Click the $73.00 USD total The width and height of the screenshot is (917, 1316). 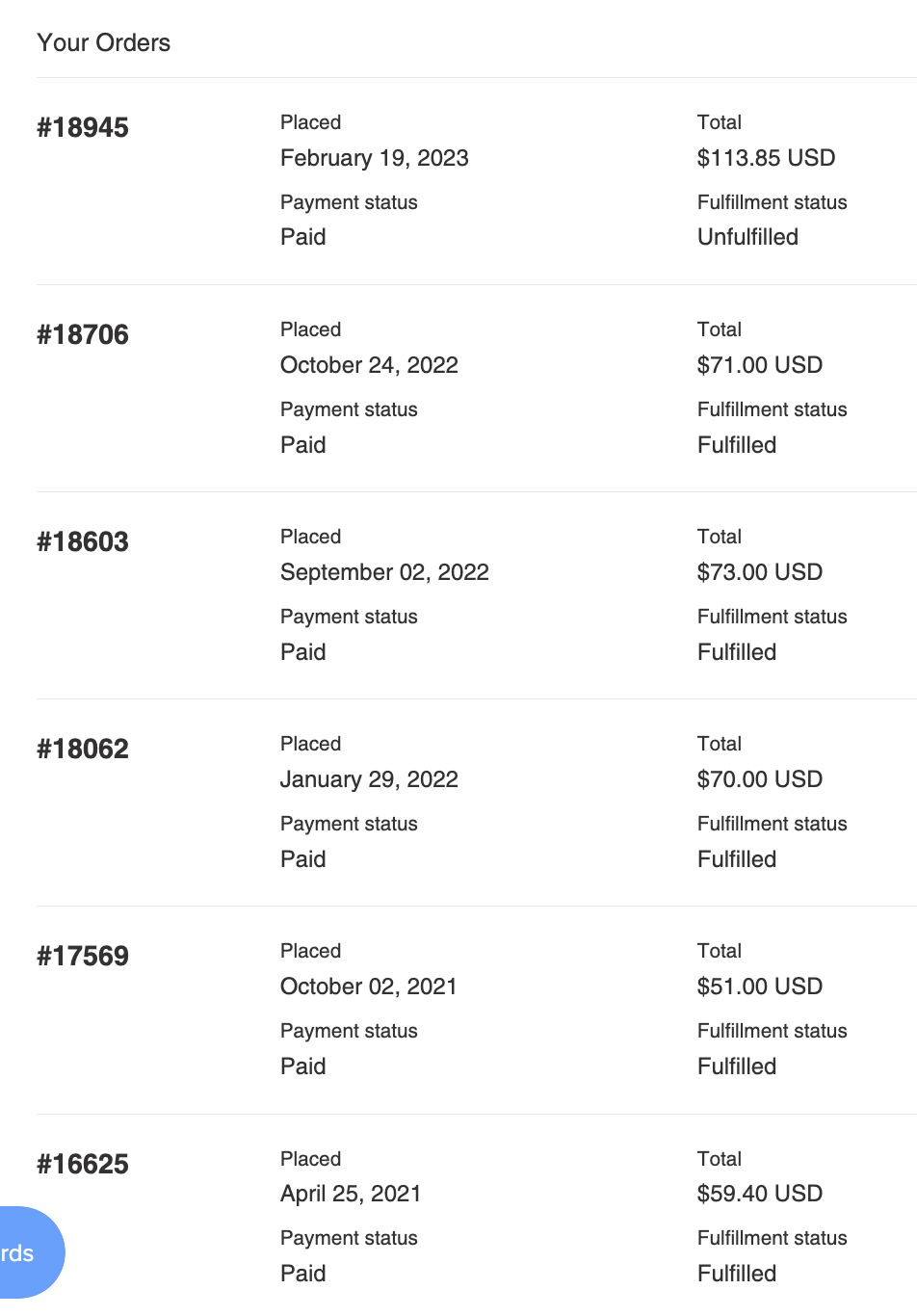[x=760, y=572]
